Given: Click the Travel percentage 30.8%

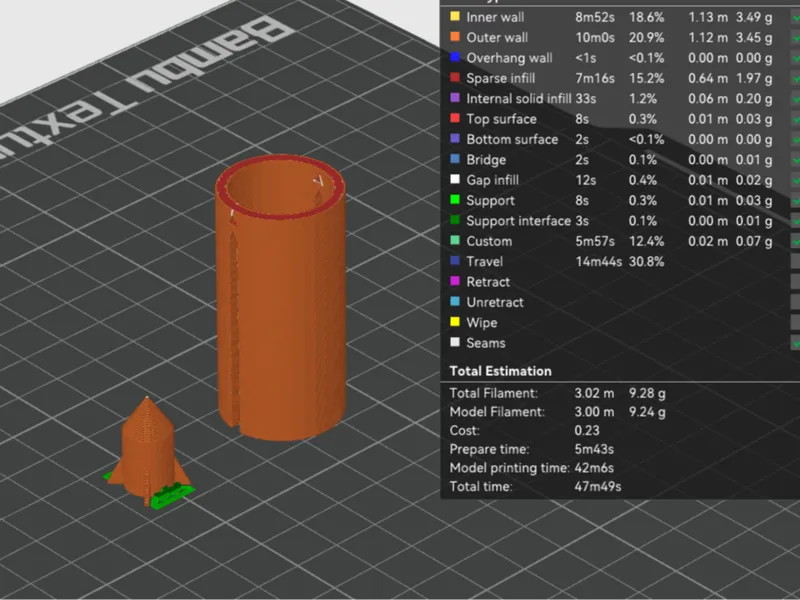Looking at the screenshot, I should 646,262.
